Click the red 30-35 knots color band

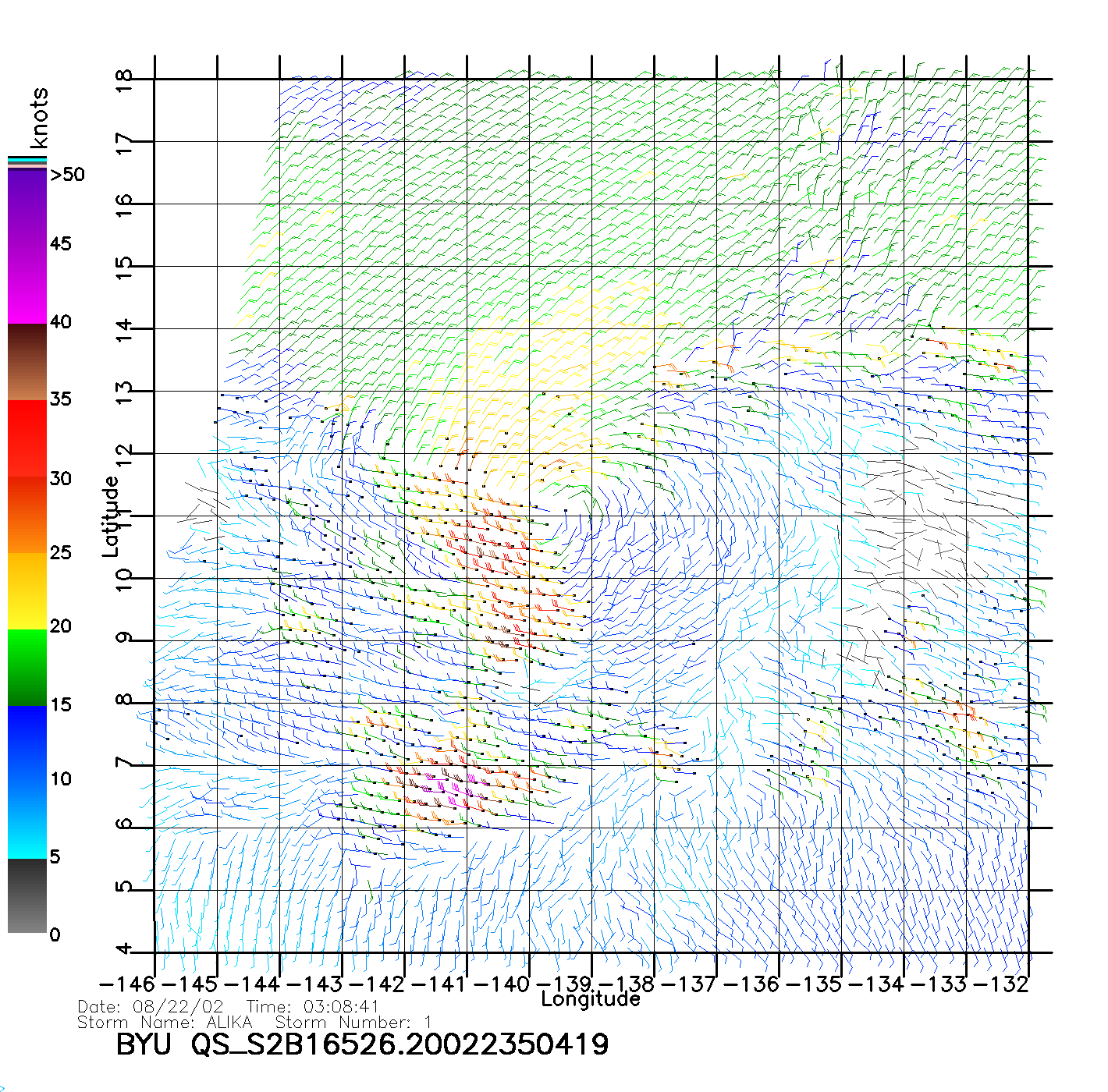point(27,438)
